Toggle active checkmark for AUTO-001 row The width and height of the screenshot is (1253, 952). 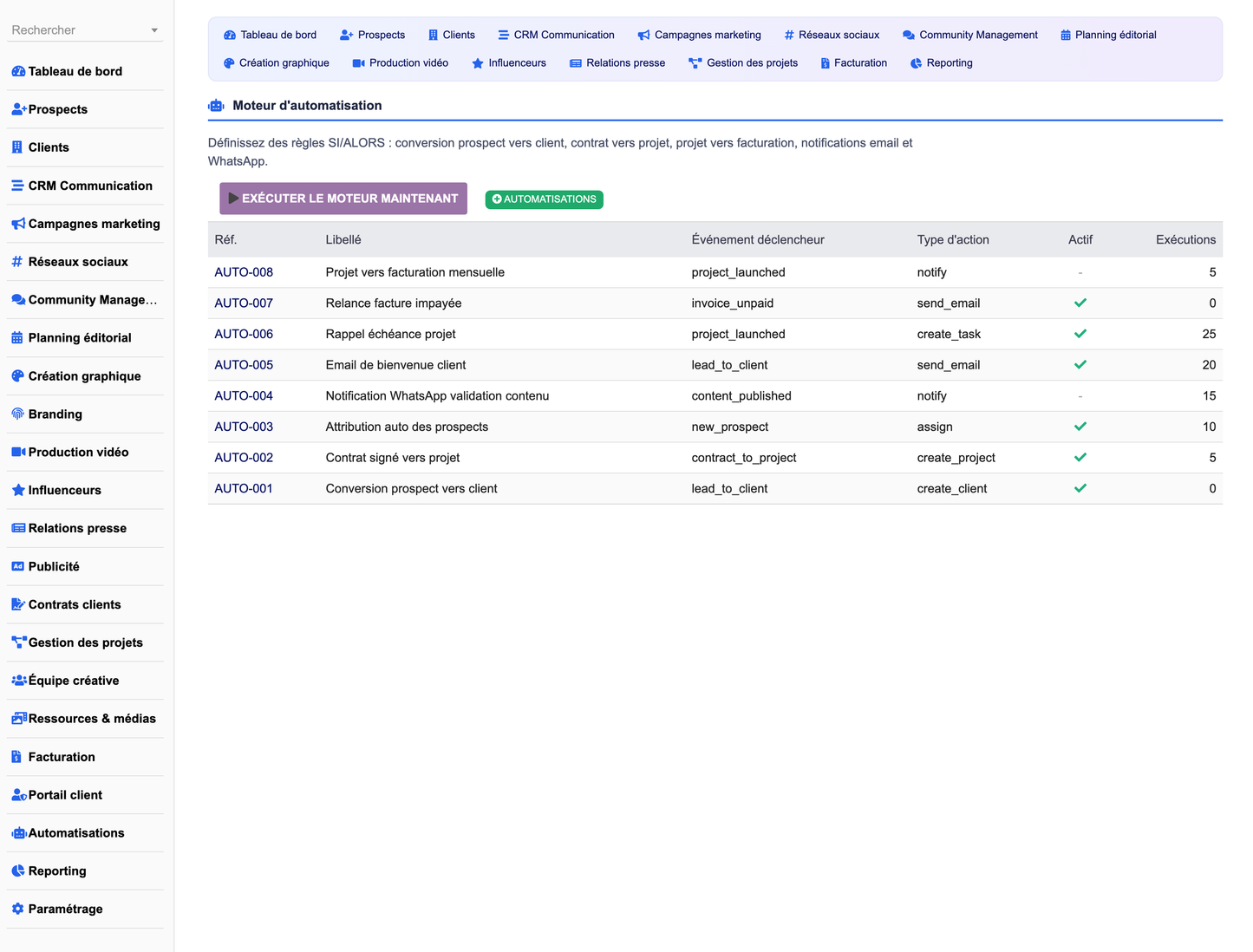coord(1080,488)
